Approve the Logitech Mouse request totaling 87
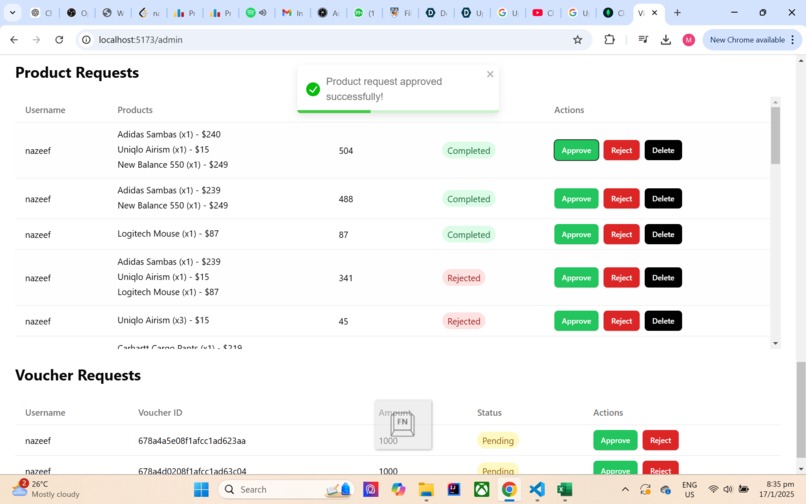This screenshot has width=806, height=504. (576, 234)
